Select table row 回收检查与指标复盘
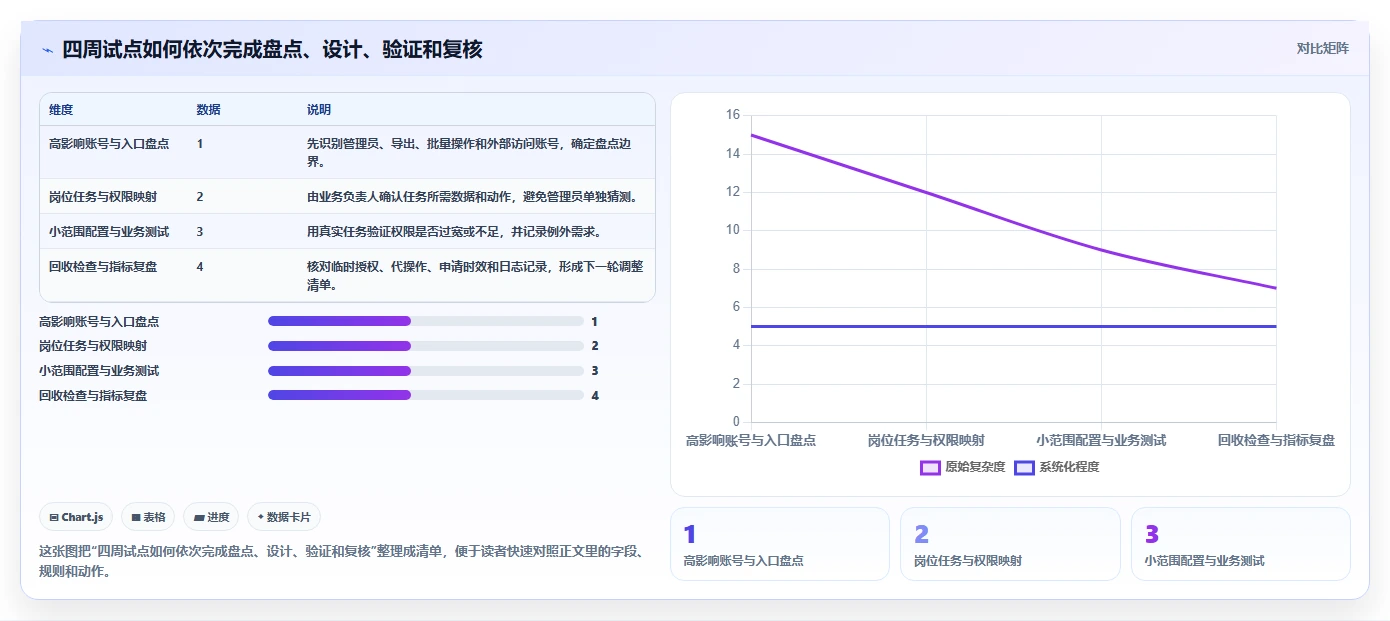The width and height of the screenshot is (1390, 621). click(x=347, y=275)
